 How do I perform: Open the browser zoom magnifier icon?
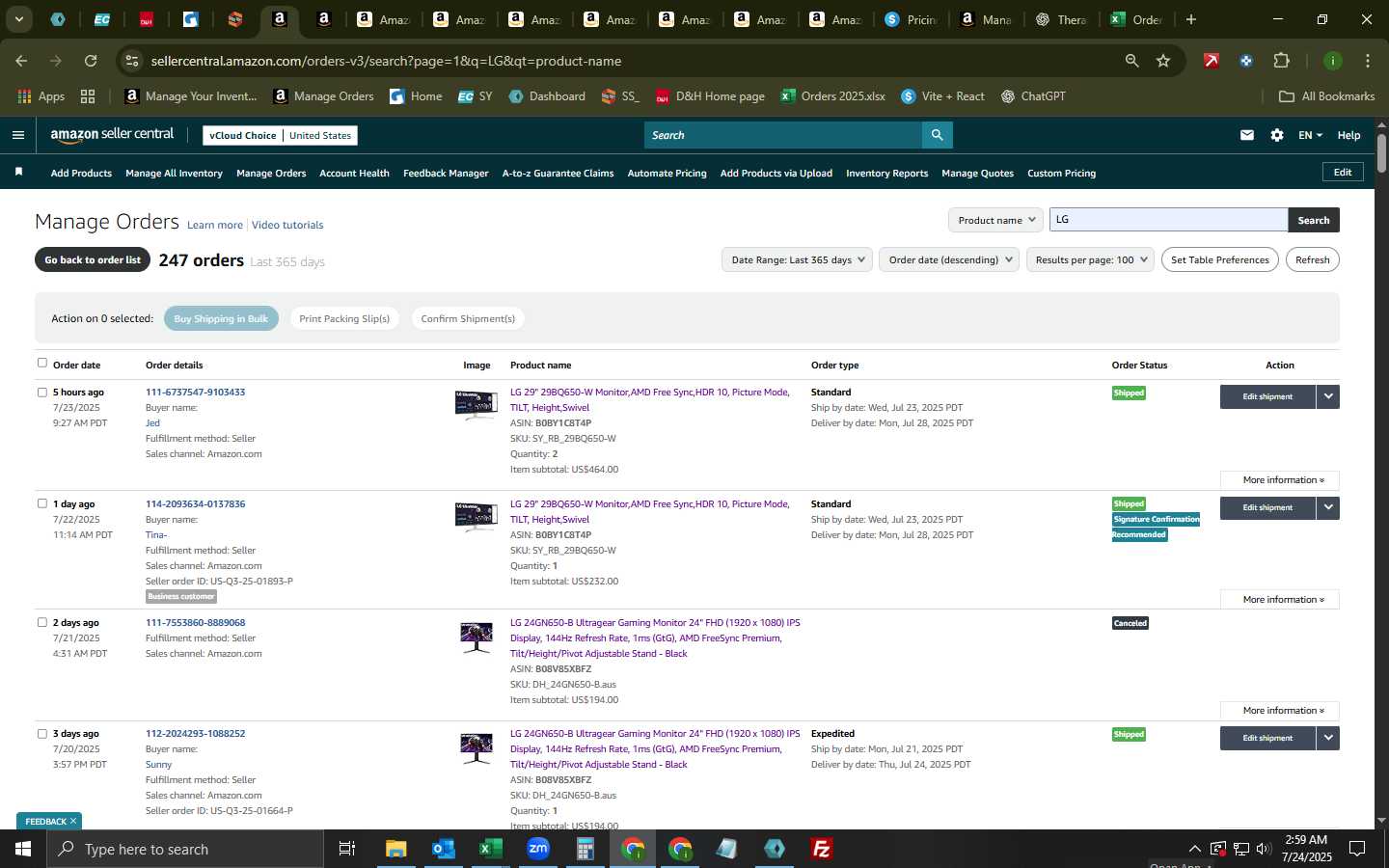pyautogui.click(x=1131, y=61)
